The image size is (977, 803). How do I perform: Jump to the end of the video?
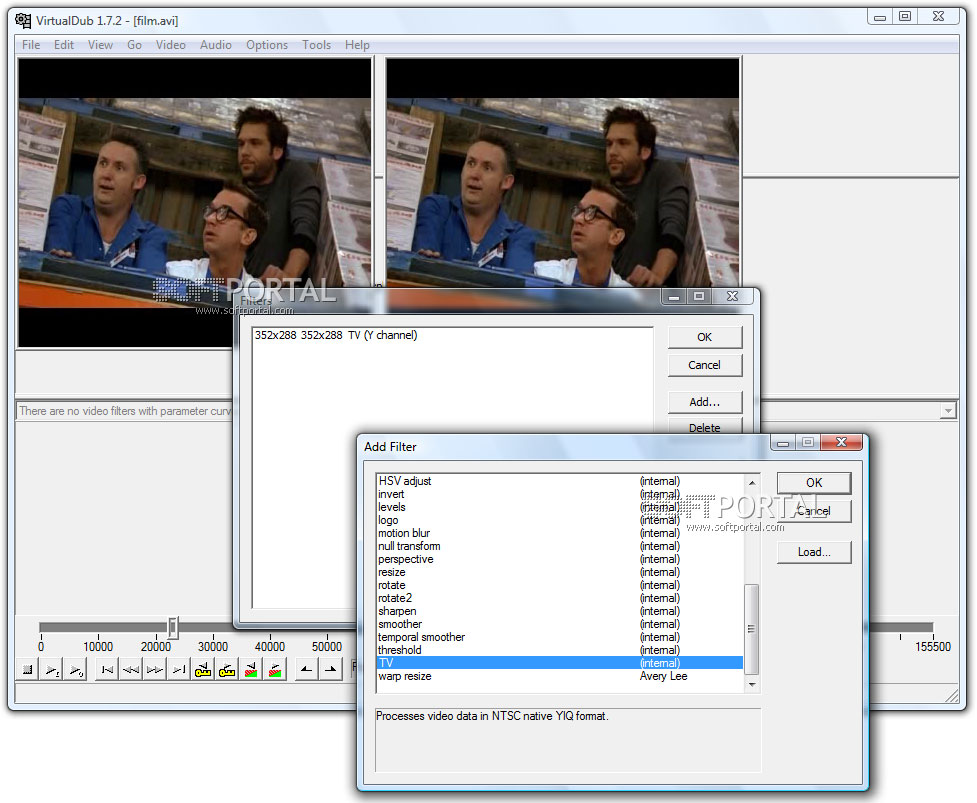pyautogui.click(x=178, y=670)
